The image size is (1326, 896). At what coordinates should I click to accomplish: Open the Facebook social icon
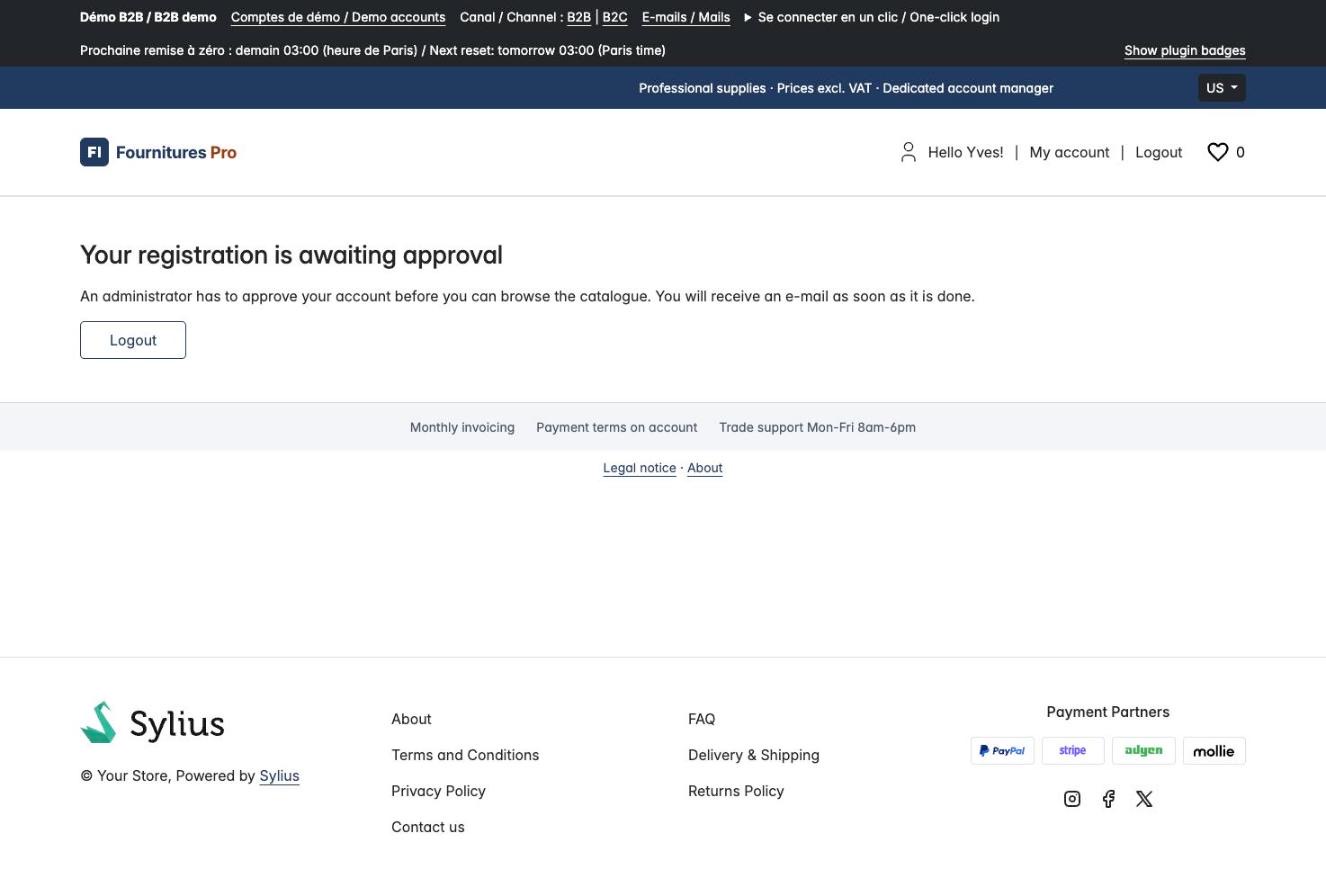coord(1108,799)
